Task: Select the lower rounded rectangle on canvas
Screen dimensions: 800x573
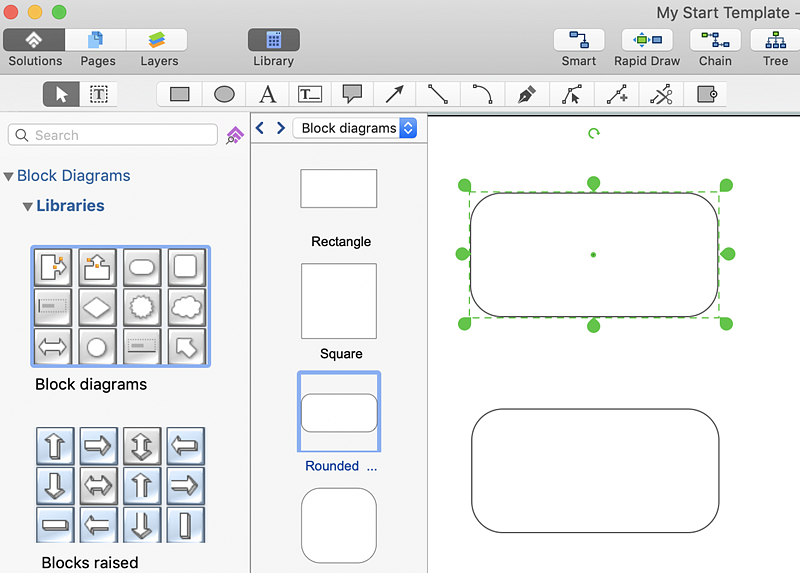Action: coord(595,470)
